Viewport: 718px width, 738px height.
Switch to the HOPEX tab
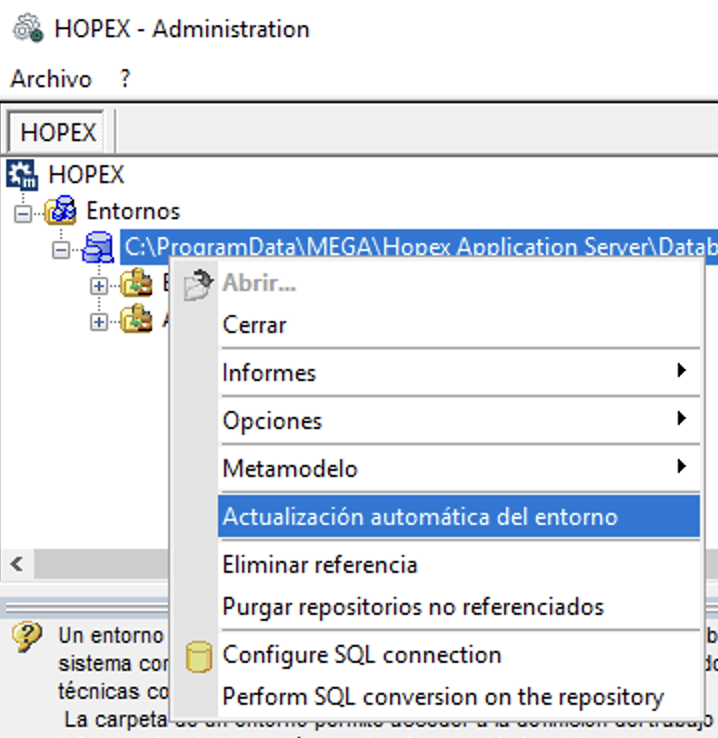click(x=57, y=132)
